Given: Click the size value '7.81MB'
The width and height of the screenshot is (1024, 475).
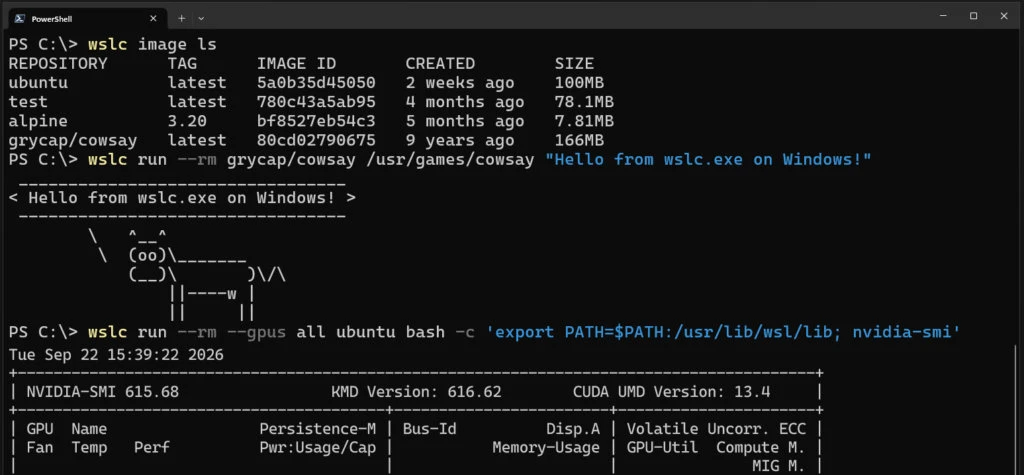Looking at the screenshot, I should coord(584,122).
